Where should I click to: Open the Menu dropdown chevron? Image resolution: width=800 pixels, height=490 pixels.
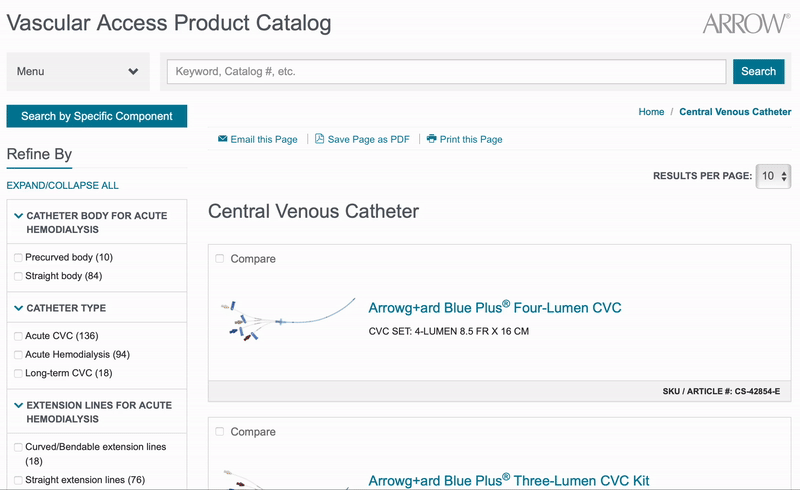(x=133, y=71)
